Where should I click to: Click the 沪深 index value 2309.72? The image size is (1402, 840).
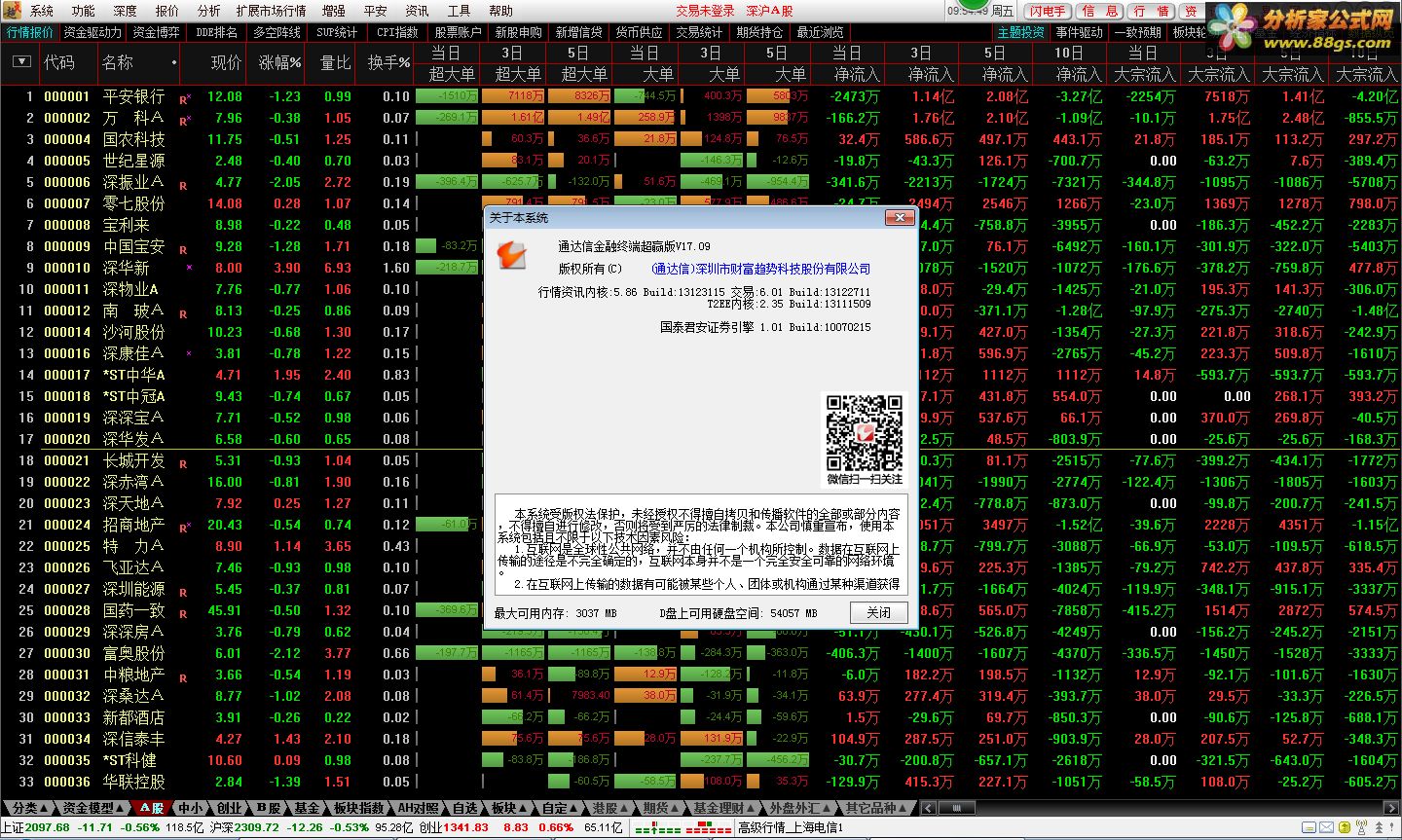coord(256,827)
